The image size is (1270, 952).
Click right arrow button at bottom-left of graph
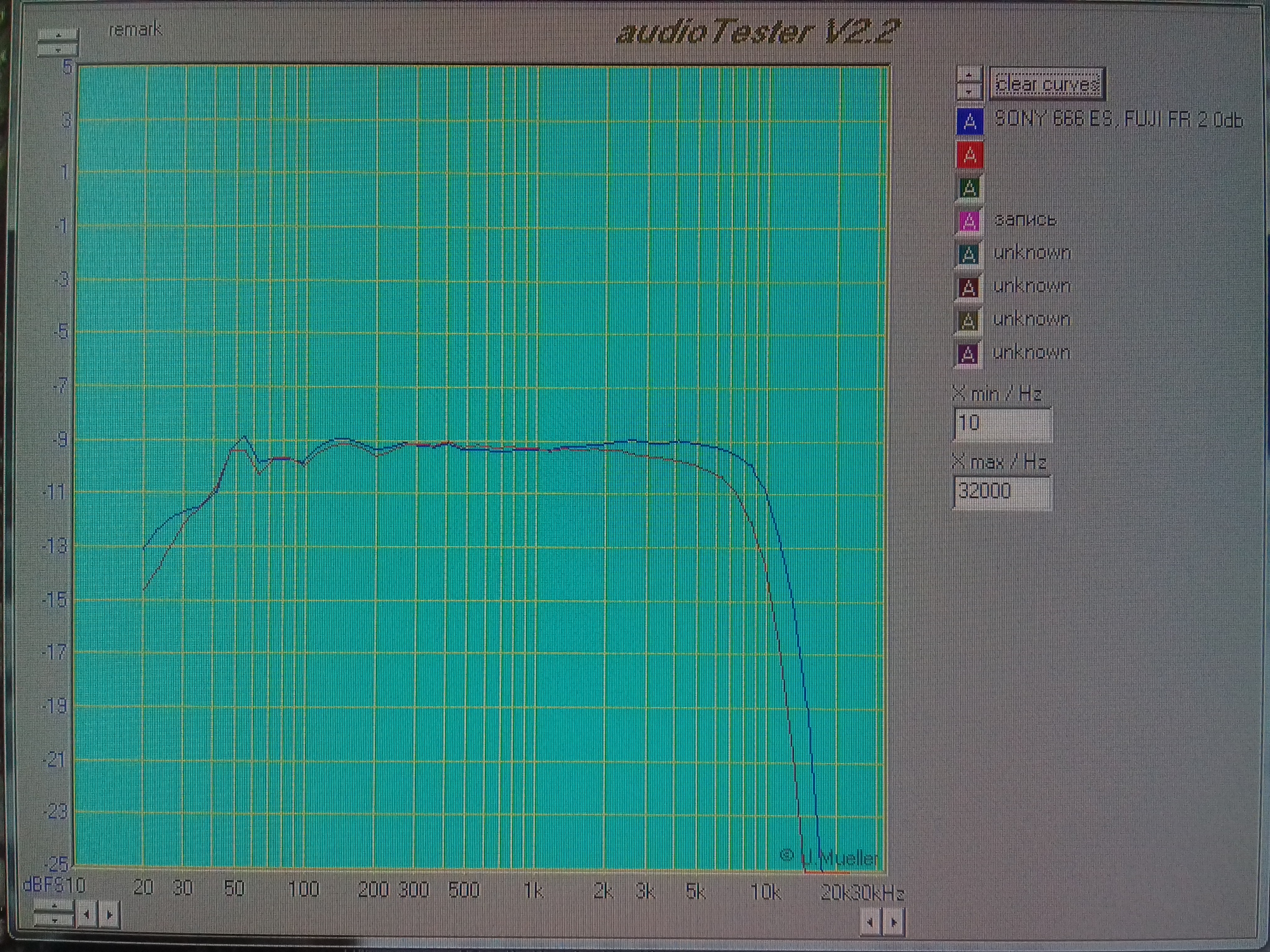pyautogui.click(x=109, y=914)
